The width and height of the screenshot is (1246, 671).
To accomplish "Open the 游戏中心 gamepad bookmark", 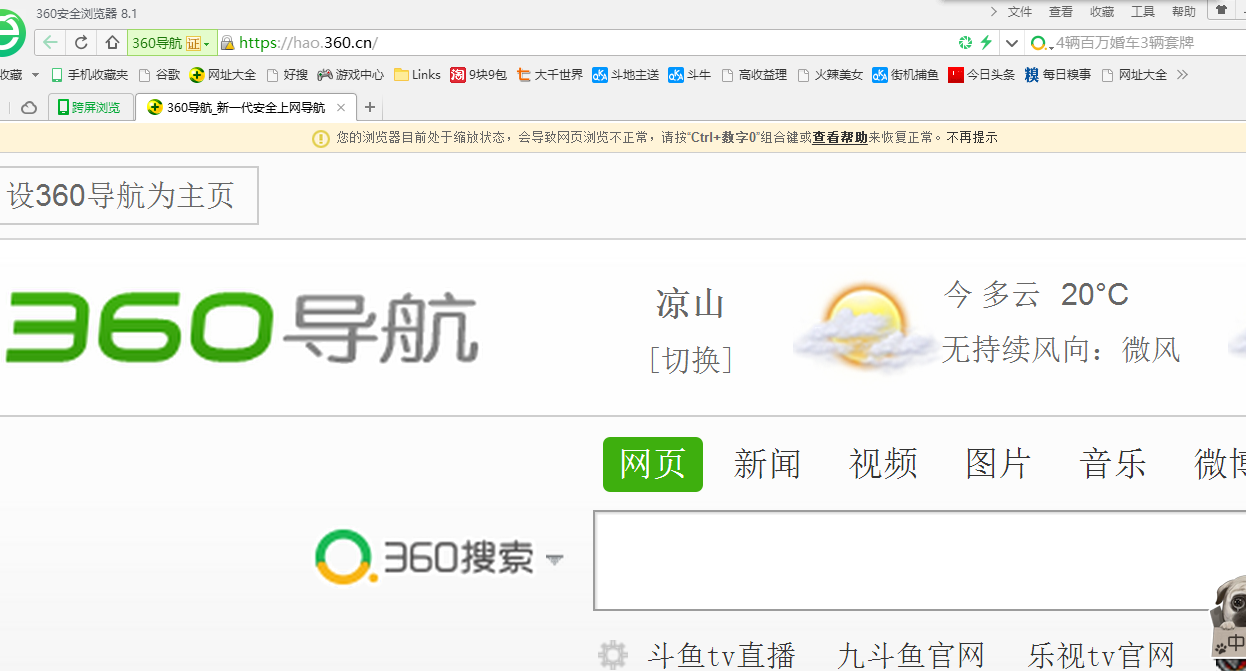I will tap(350, 75).
